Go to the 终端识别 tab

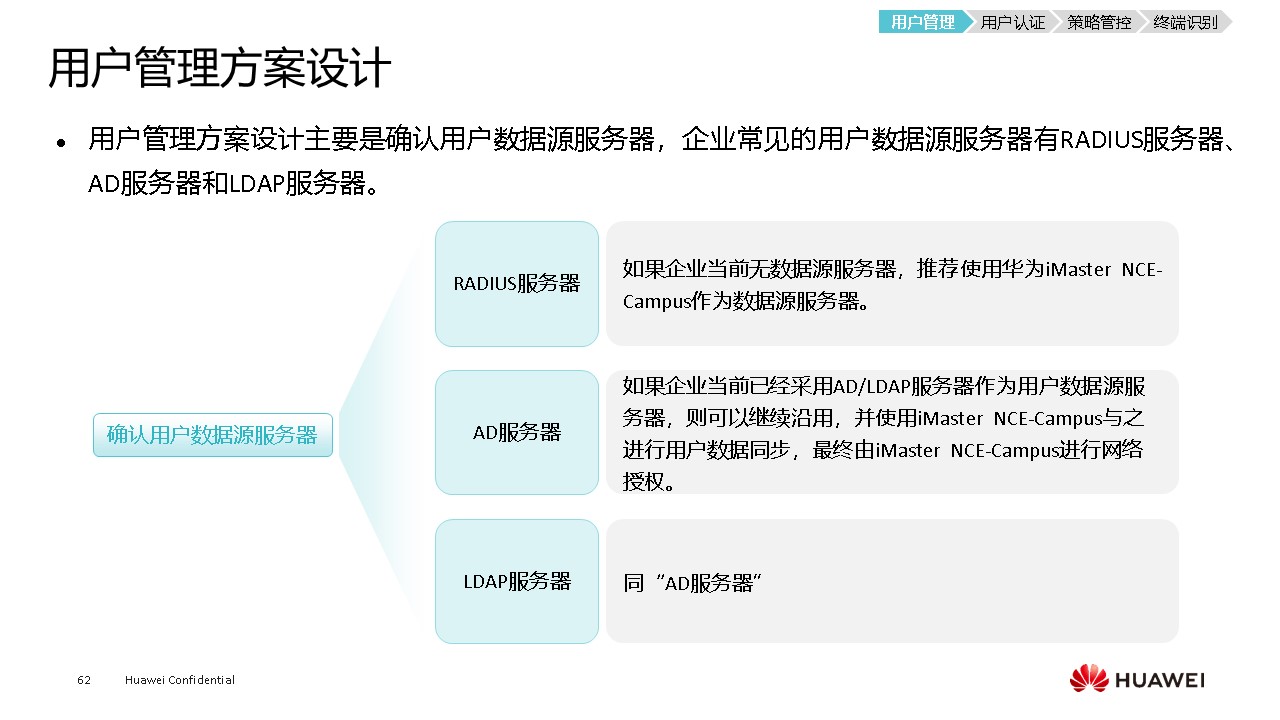pyautogui.click(x=1185, y=22)
